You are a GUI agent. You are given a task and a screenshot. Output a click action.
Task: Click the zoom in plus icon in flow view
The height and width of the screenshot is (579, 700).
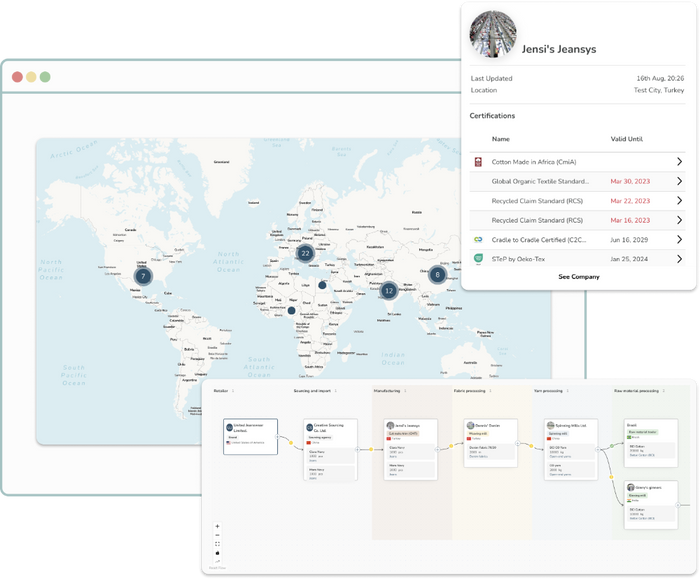click(218, 526)
